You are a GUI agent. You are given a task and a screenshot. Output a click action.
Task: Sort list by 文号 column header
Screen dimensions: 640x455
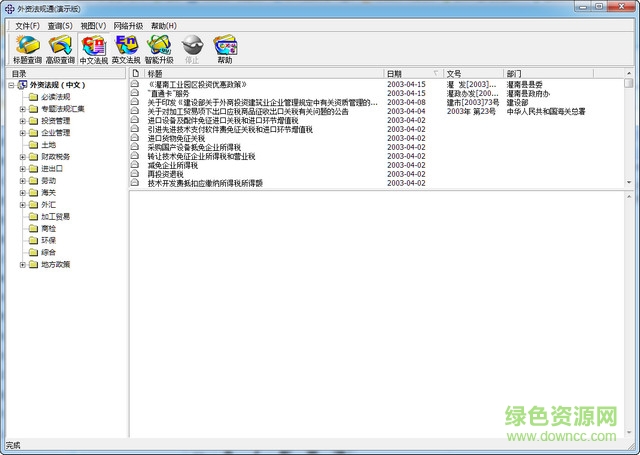tap(473, 73)
